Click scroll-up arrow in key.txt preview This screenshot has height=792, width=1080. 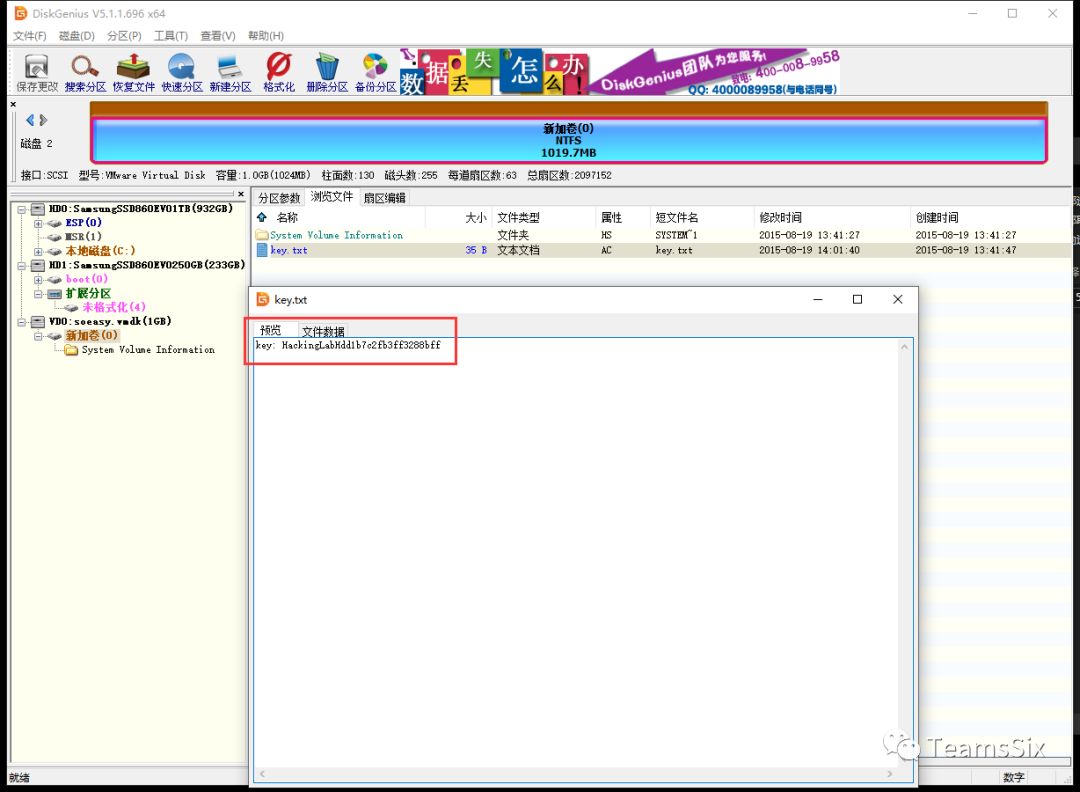[x=904, y=347]
